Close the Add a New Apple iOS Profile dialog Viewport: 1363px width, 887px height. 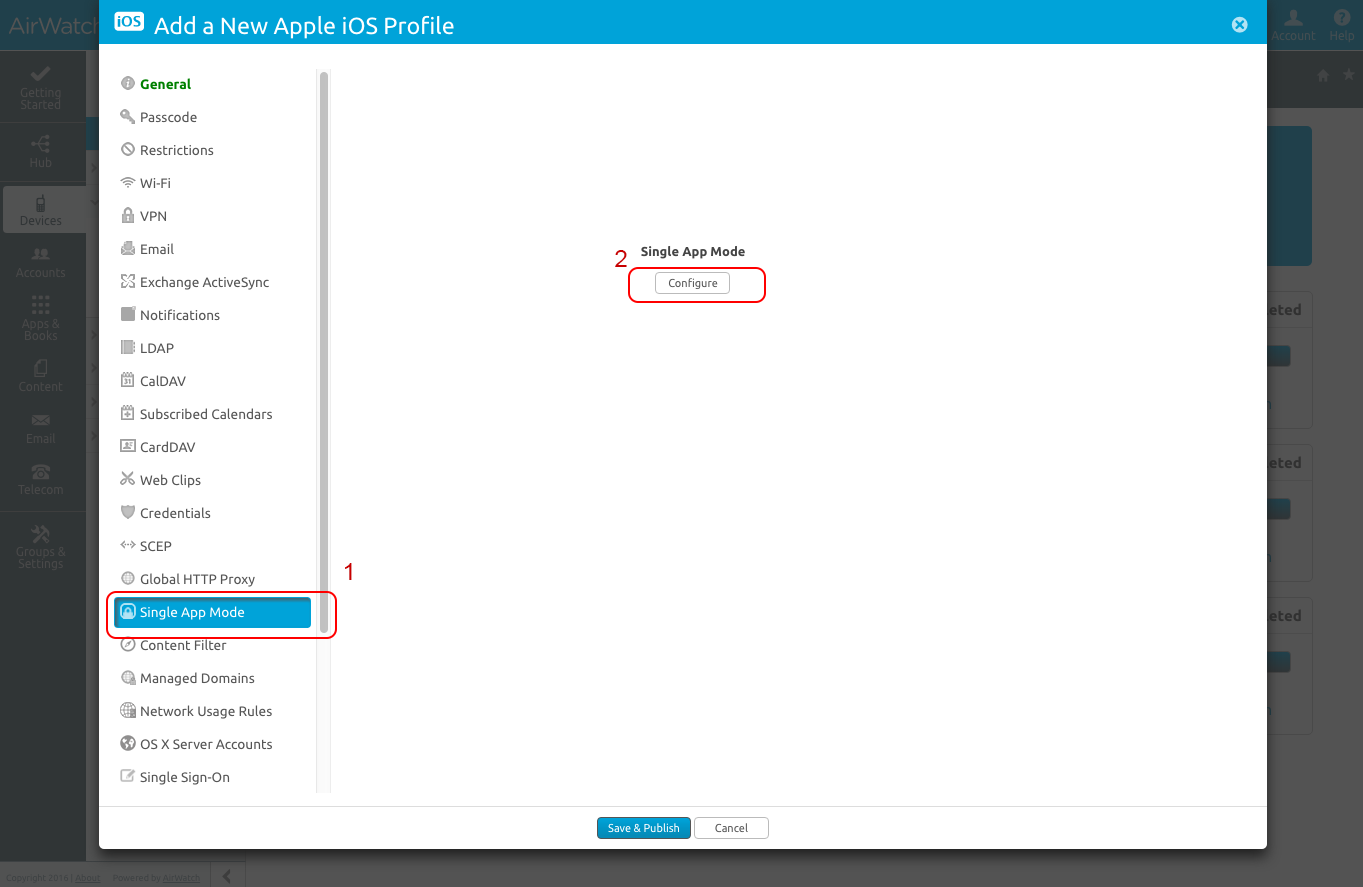(x=1240, y=25)
